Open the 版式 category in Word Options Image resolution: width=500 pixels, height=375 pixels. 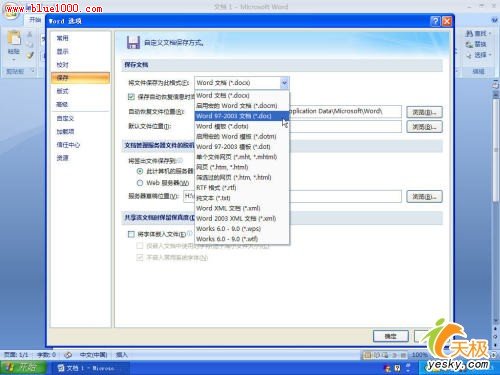(80, 91)
